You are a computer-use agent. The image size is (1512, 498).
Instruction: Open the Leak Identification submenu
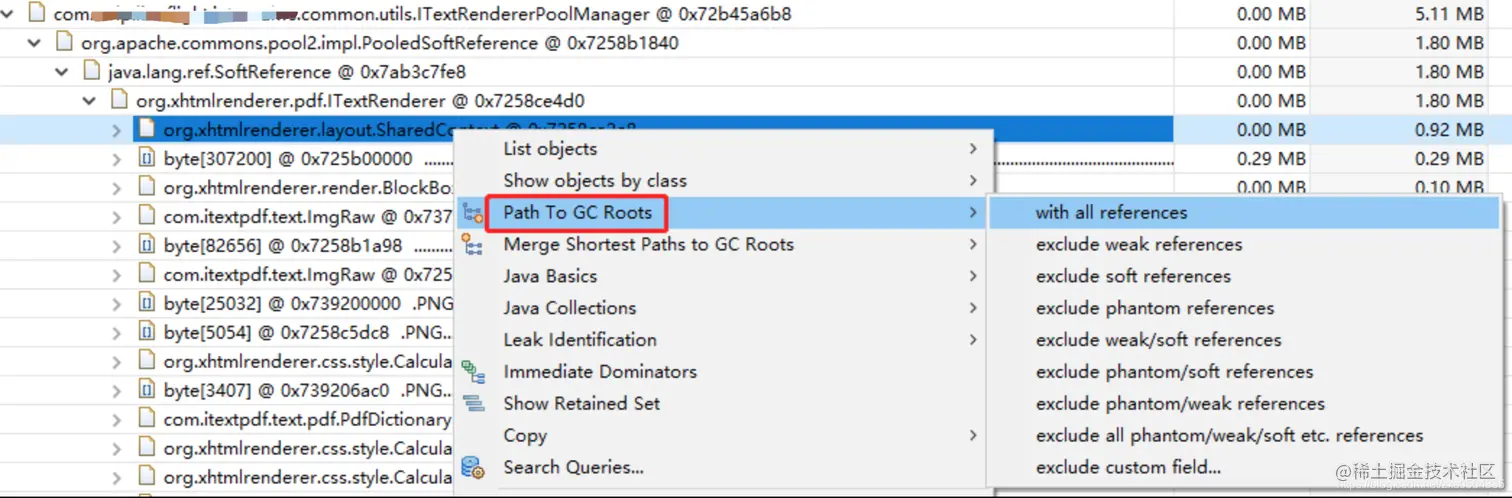click(737, 340)
